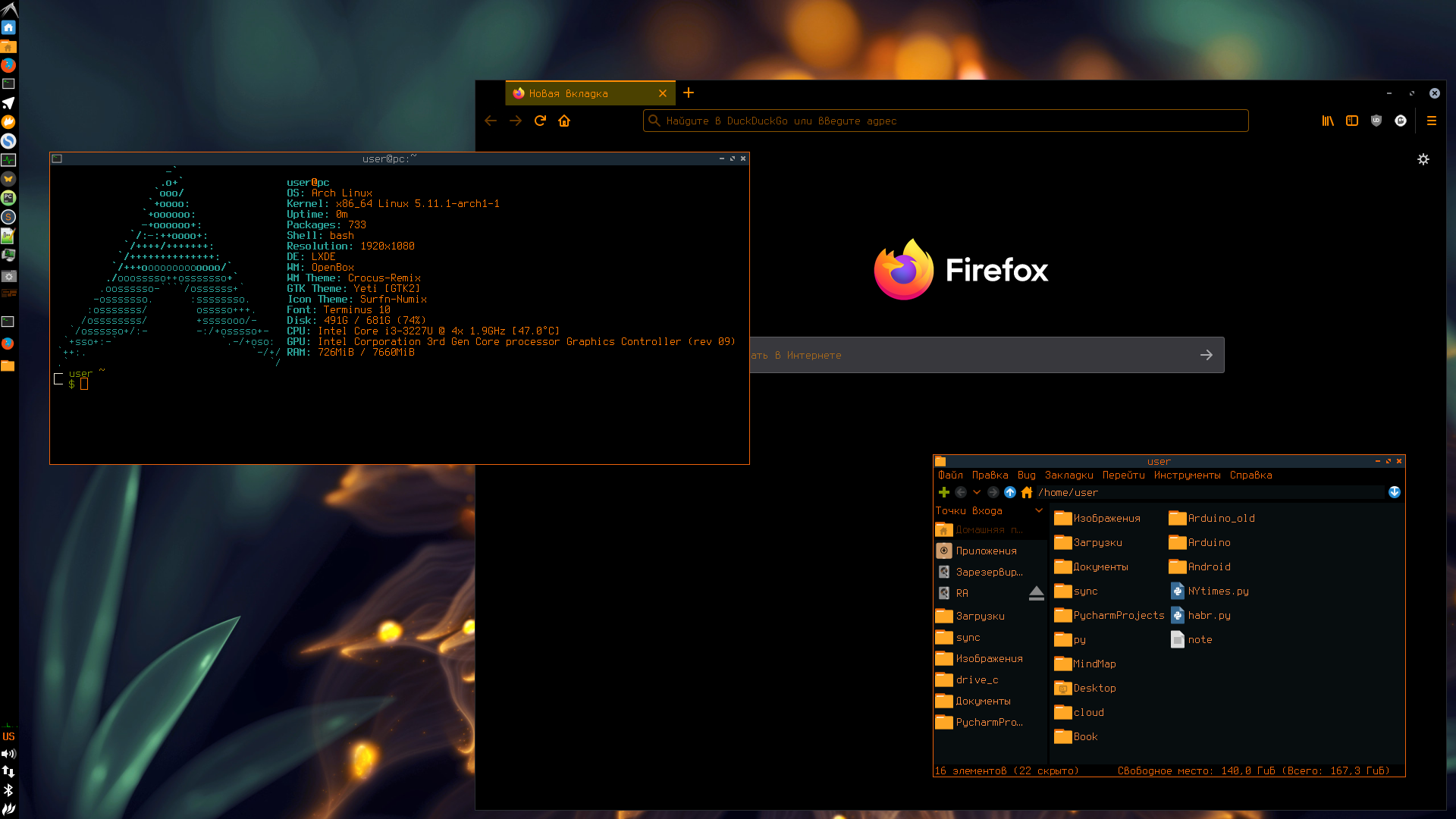Screen dimensions: 1456x819
Task: Open a new Firefox tab with plus button
Action: pyautogui.click(x=689, y=93)
